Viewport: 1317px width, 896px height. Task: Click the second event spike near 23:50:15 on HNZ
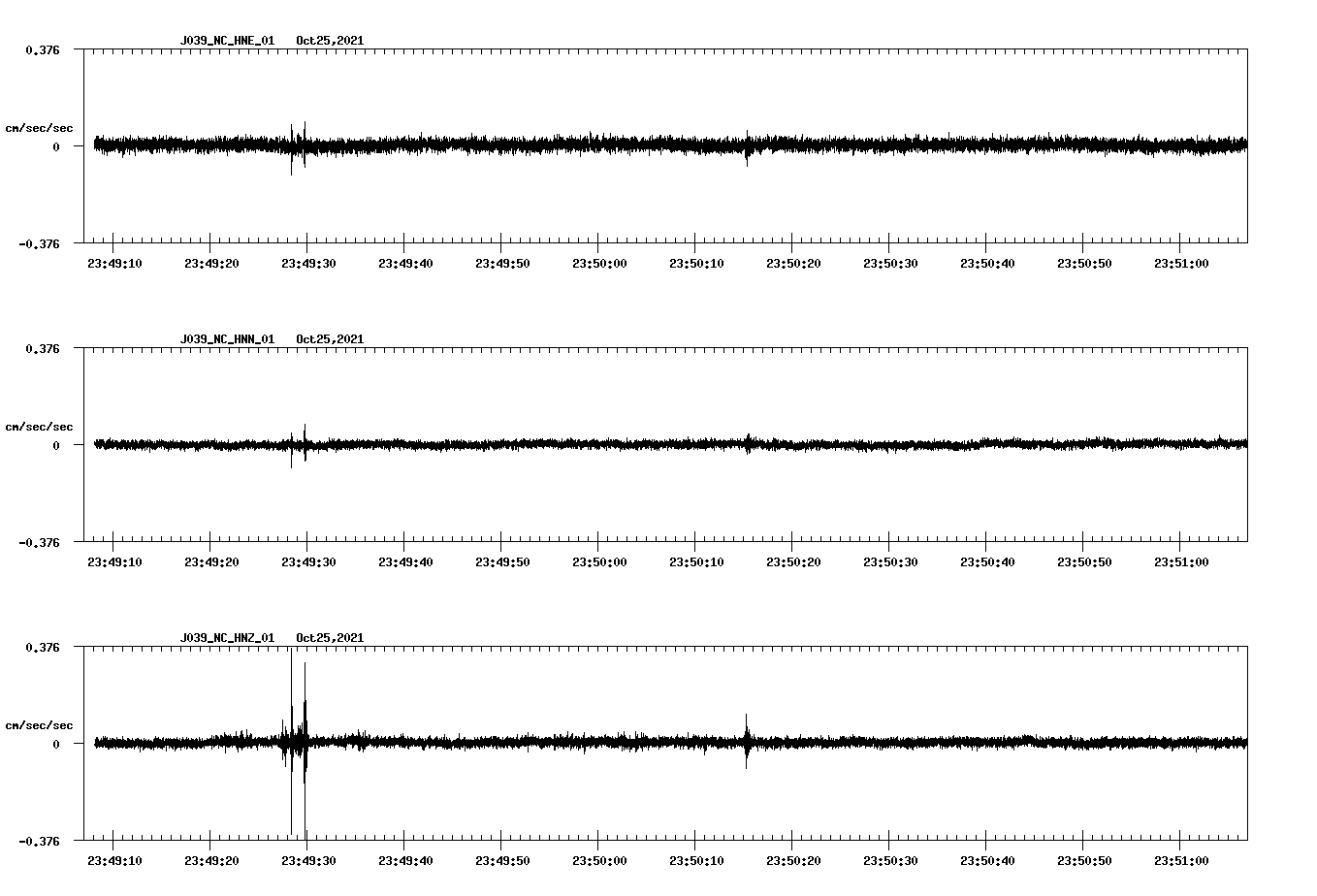747,742
